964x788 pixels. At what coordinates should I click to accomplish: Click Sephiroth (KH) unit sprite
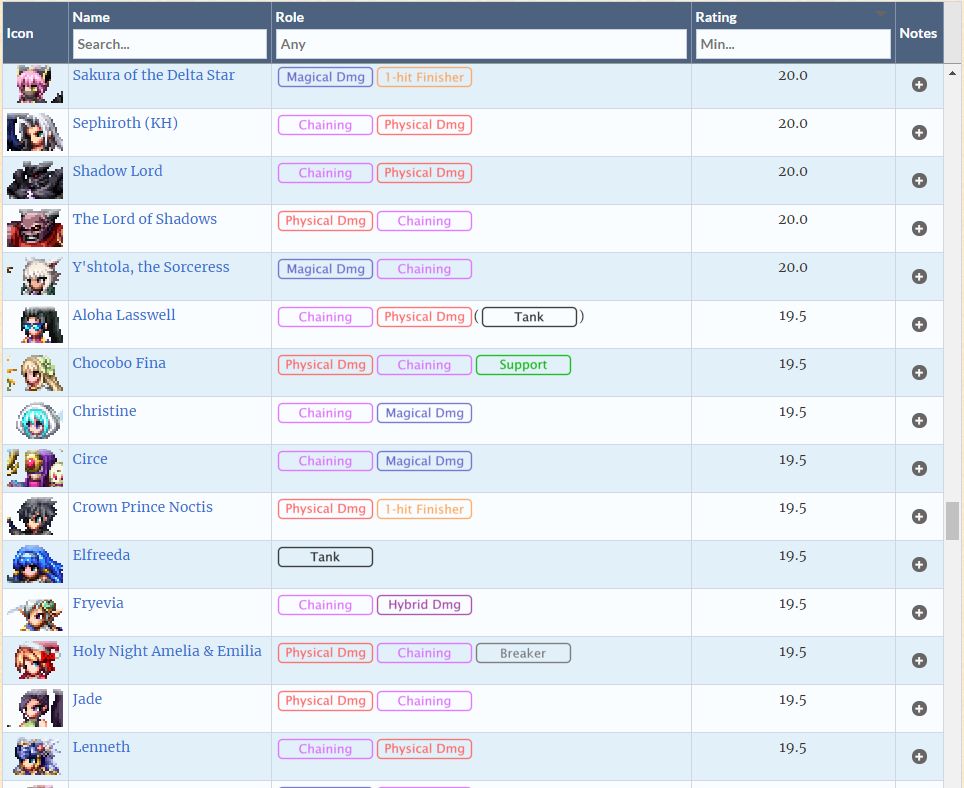click(x=35, y=132)
